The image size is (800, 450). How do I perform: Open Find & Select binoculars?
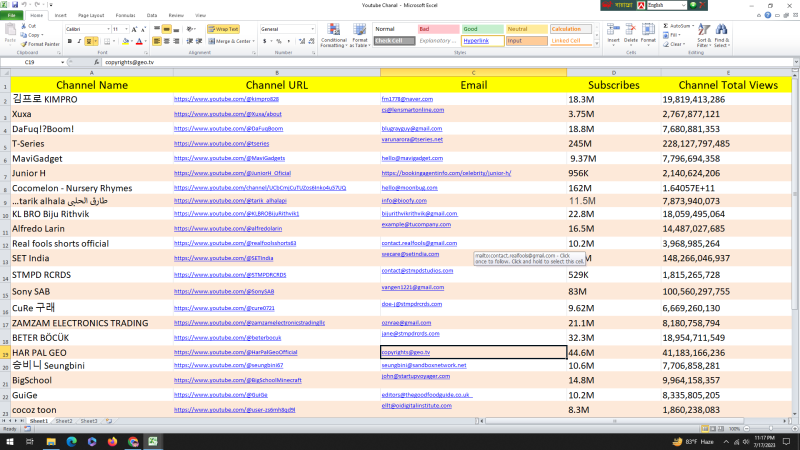click(x=721, y=35)
